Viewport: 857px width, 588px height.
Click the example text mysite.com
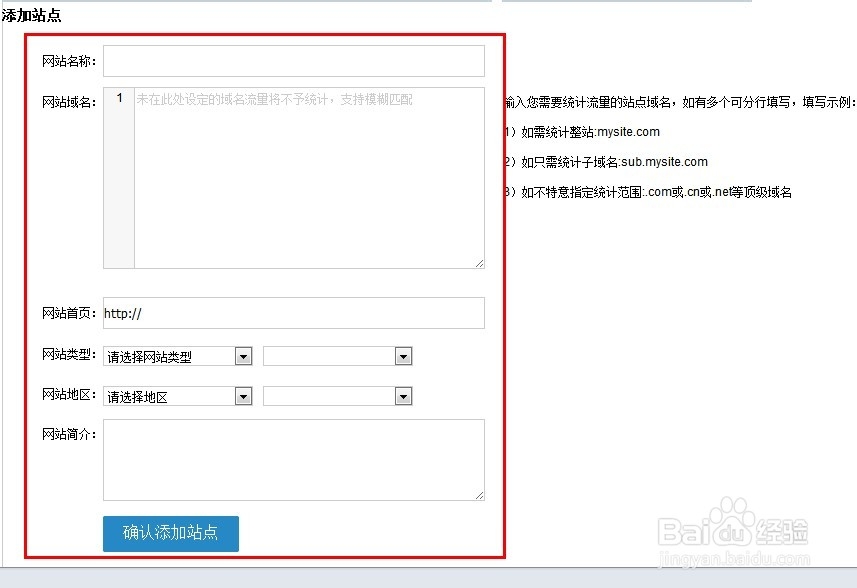628,132
